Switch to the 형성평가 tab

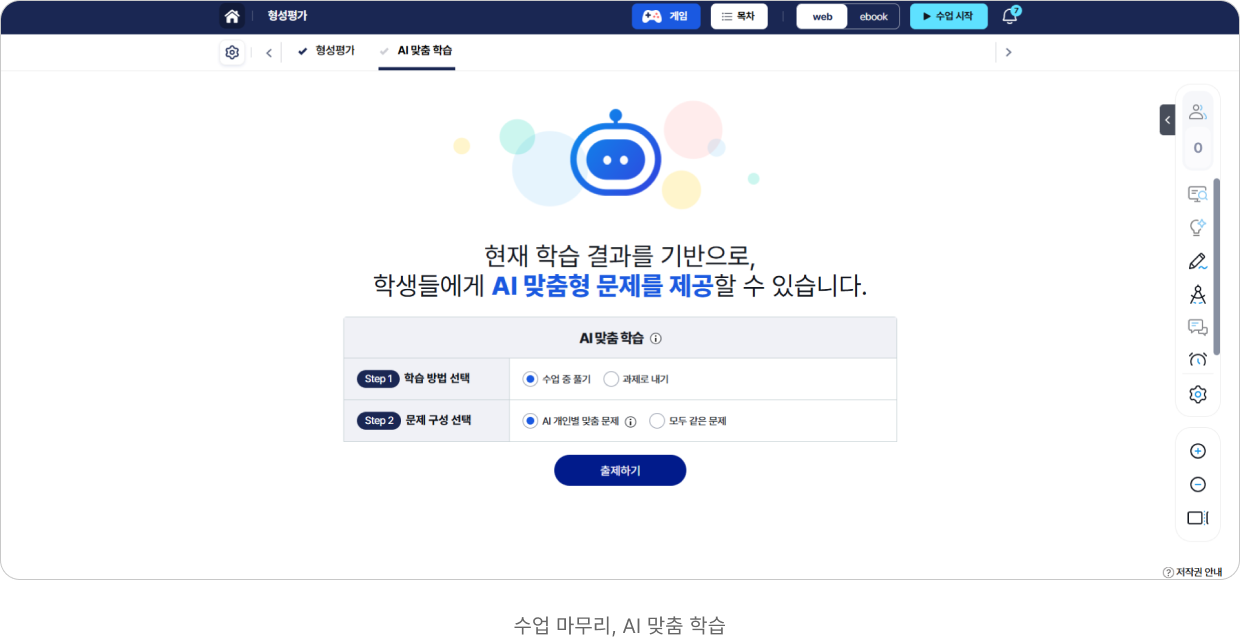[x=326, y=50]
